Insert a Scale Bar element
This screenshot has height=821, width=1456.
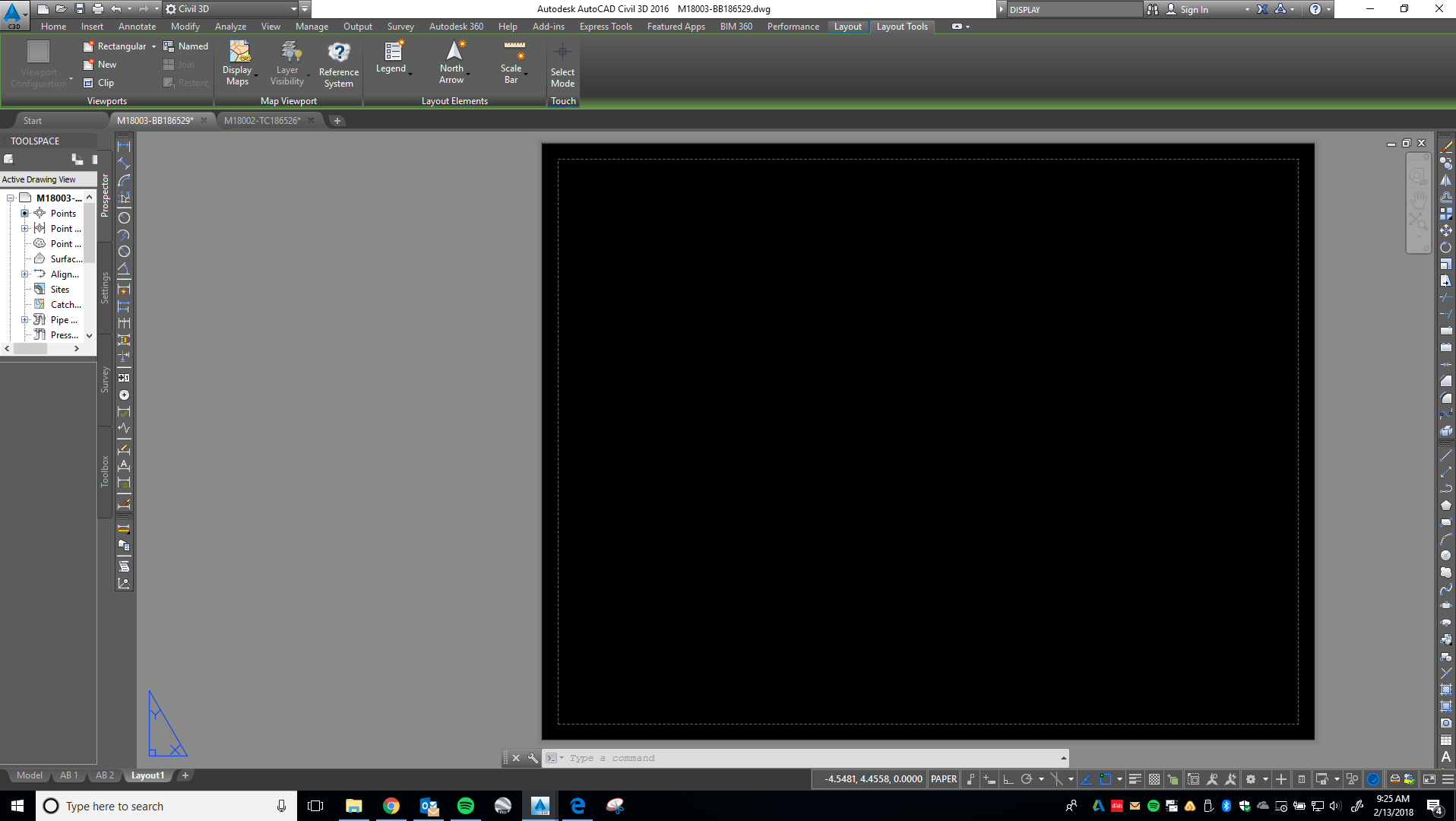513,62
